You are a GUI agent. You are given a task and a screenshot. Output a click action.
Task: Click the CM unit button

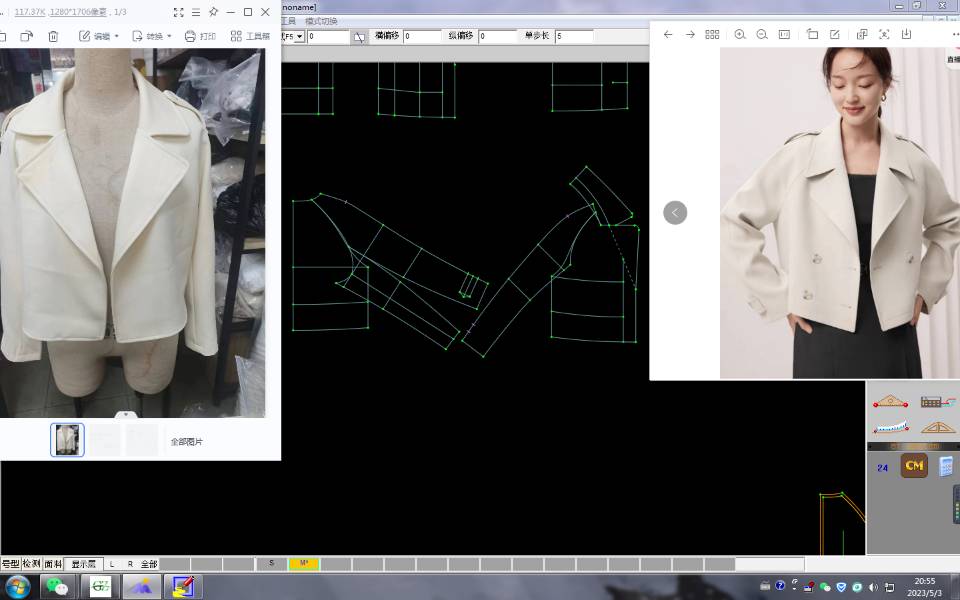coord(914,466)
